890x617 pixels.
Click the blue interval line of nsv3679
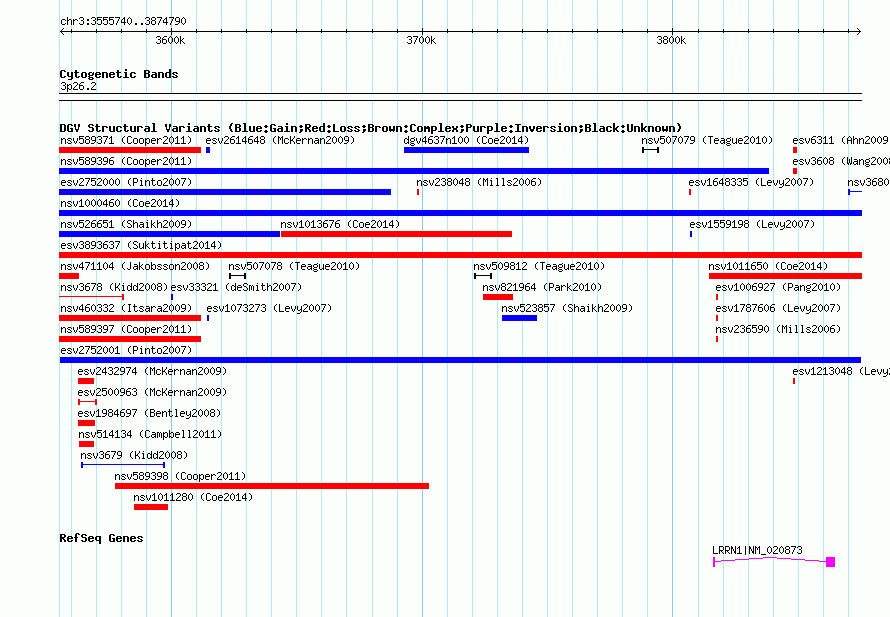[x=123, y=465]
